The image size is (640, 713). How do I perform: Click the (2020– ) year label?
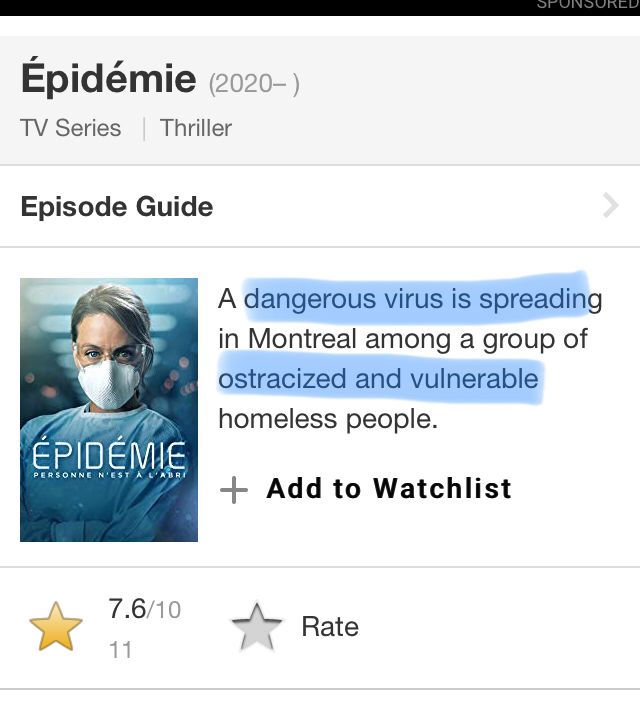[x=254, y=84]
